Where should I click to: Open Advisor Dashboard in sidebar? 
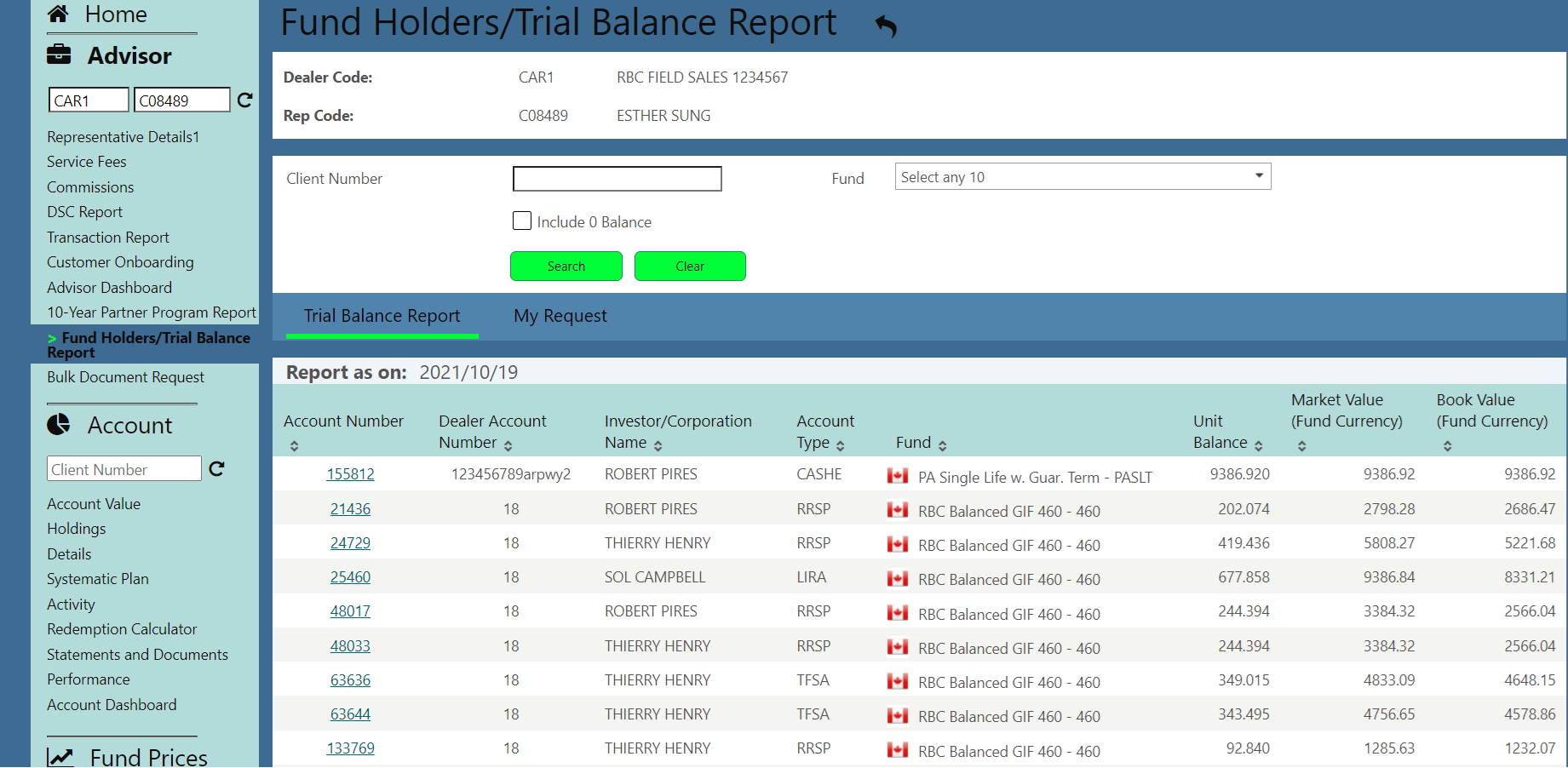[109, 288]
